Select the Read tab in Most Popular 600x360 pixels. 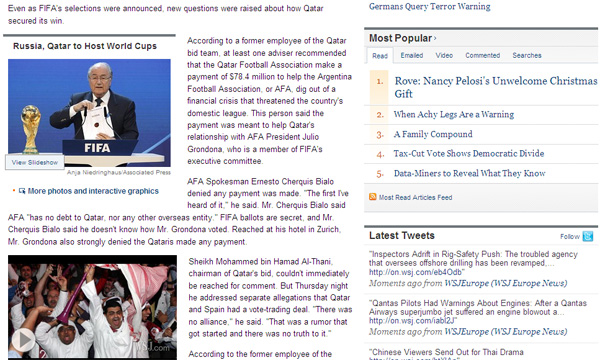[380, 56]
